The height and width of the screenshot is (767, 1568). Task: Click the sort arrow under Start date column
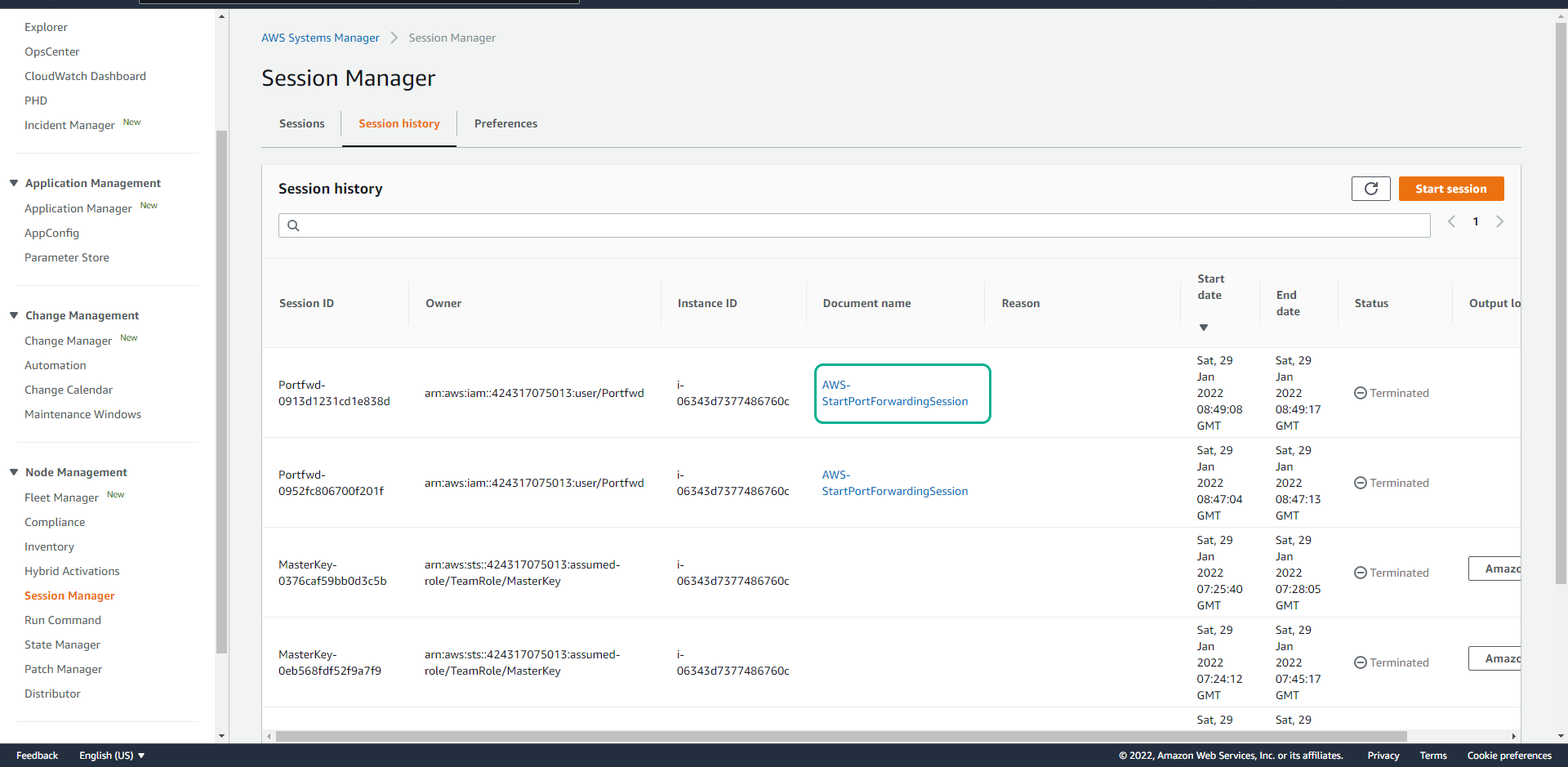tap(1205, 327)
